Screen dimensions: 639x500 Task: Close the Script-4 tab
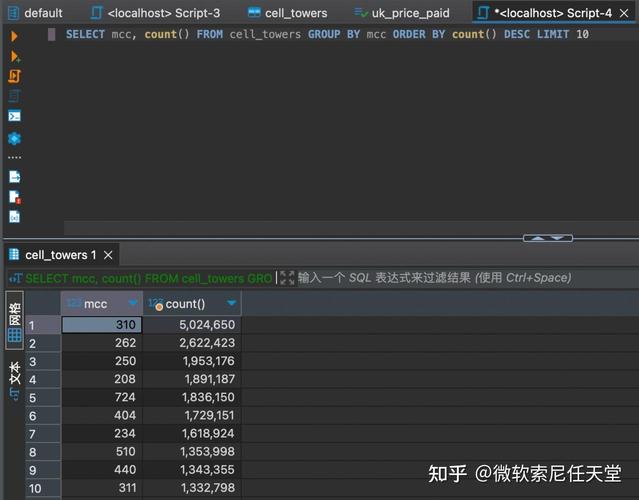coord(624,13)
